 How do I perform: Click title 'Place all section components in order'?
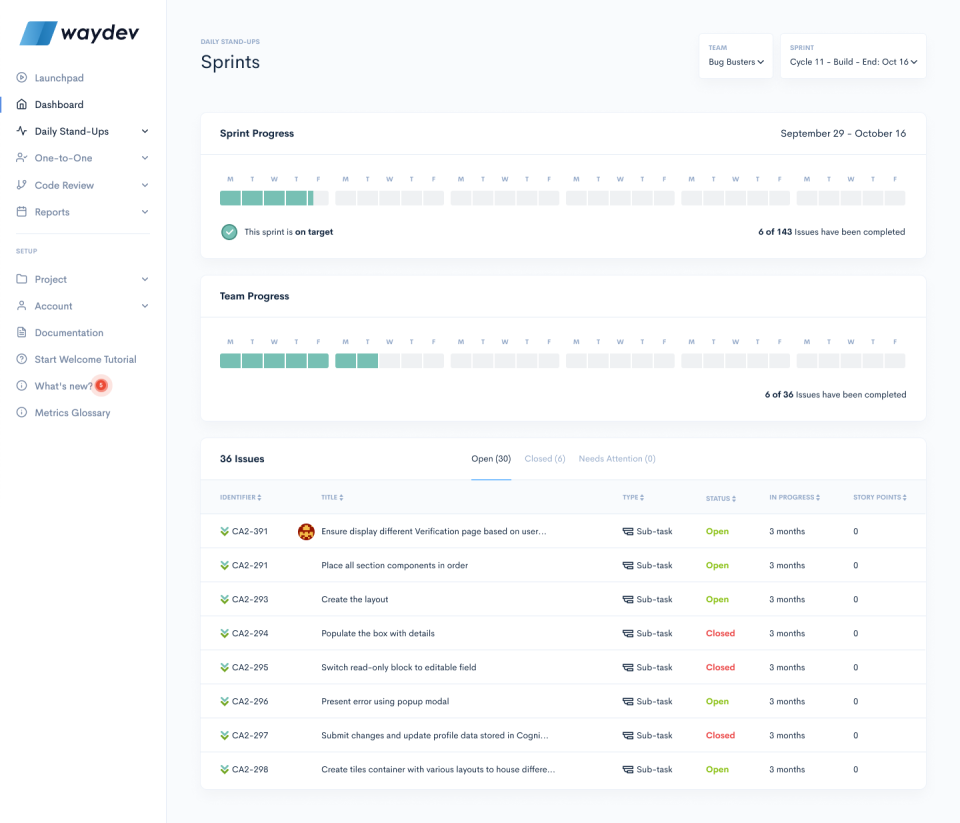395,565
